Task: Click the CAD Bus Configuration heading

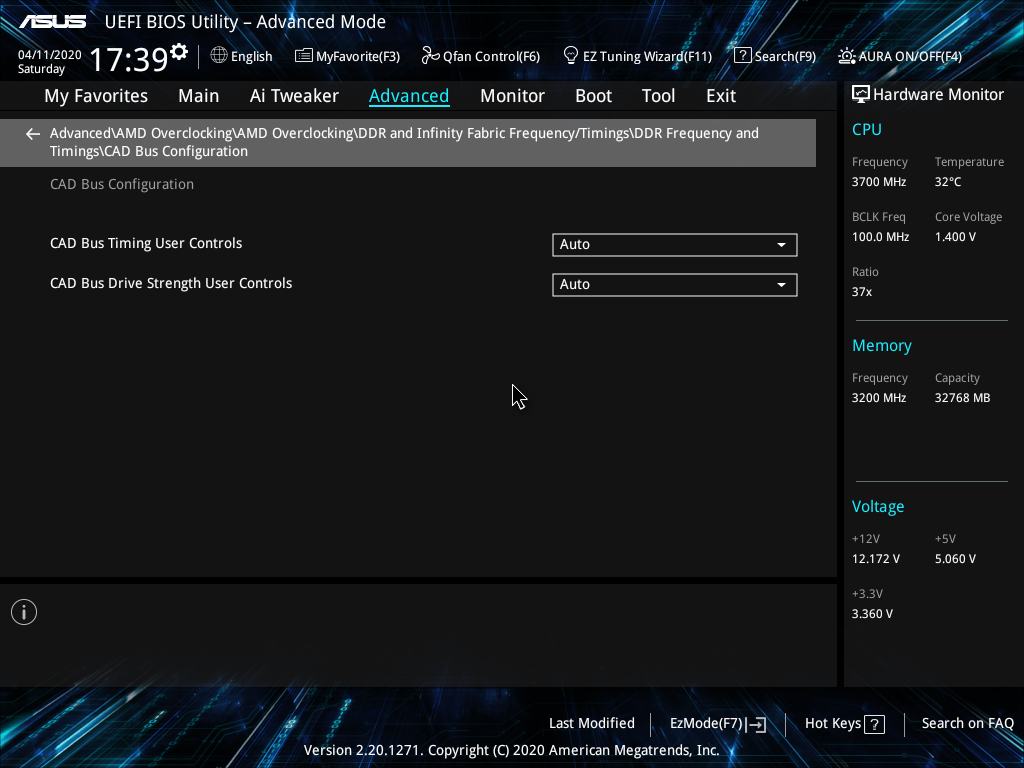Action: [122, 185]
